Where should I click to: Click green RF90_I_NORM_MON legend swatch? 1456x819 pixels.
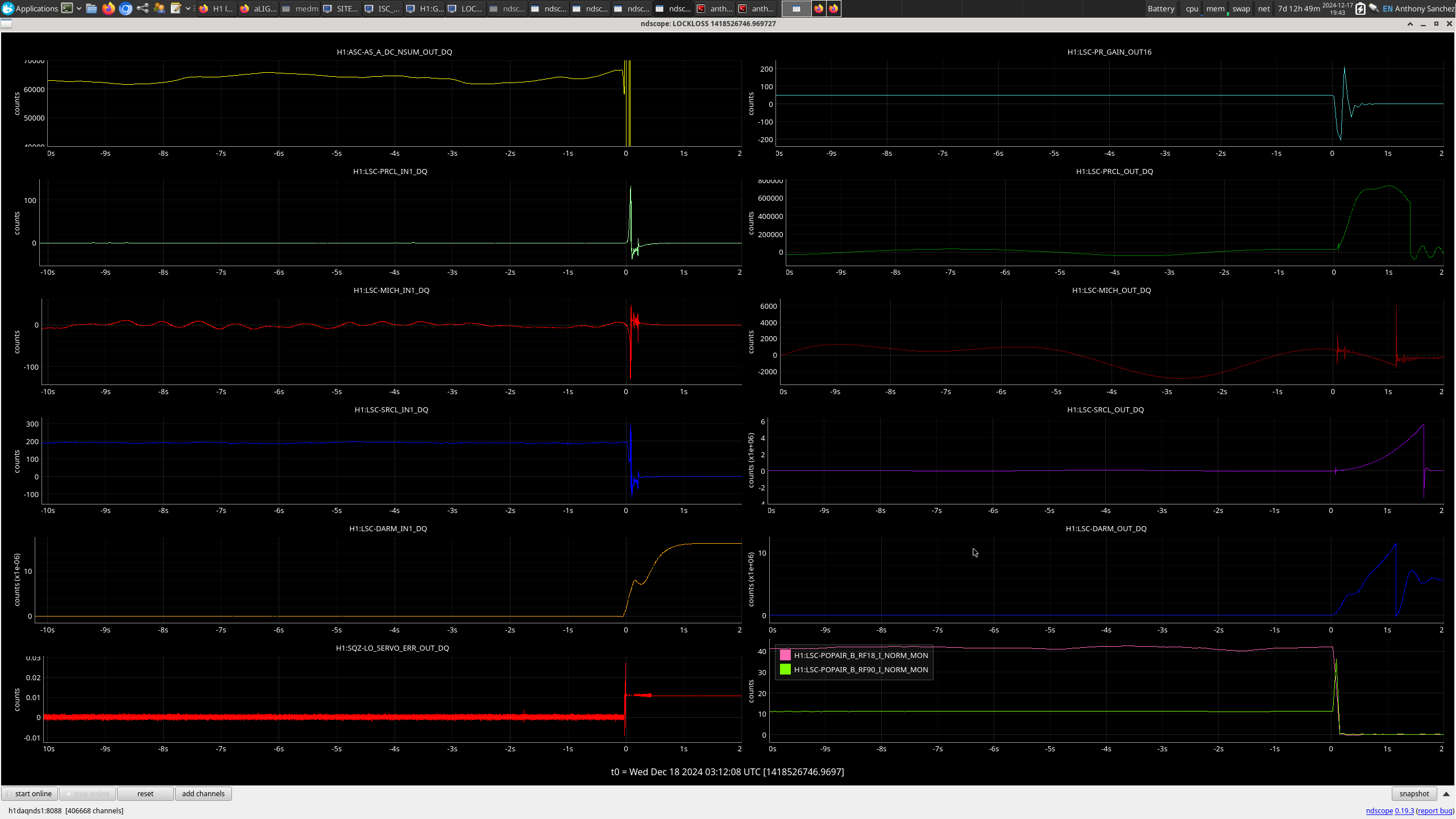click(785, 669)
